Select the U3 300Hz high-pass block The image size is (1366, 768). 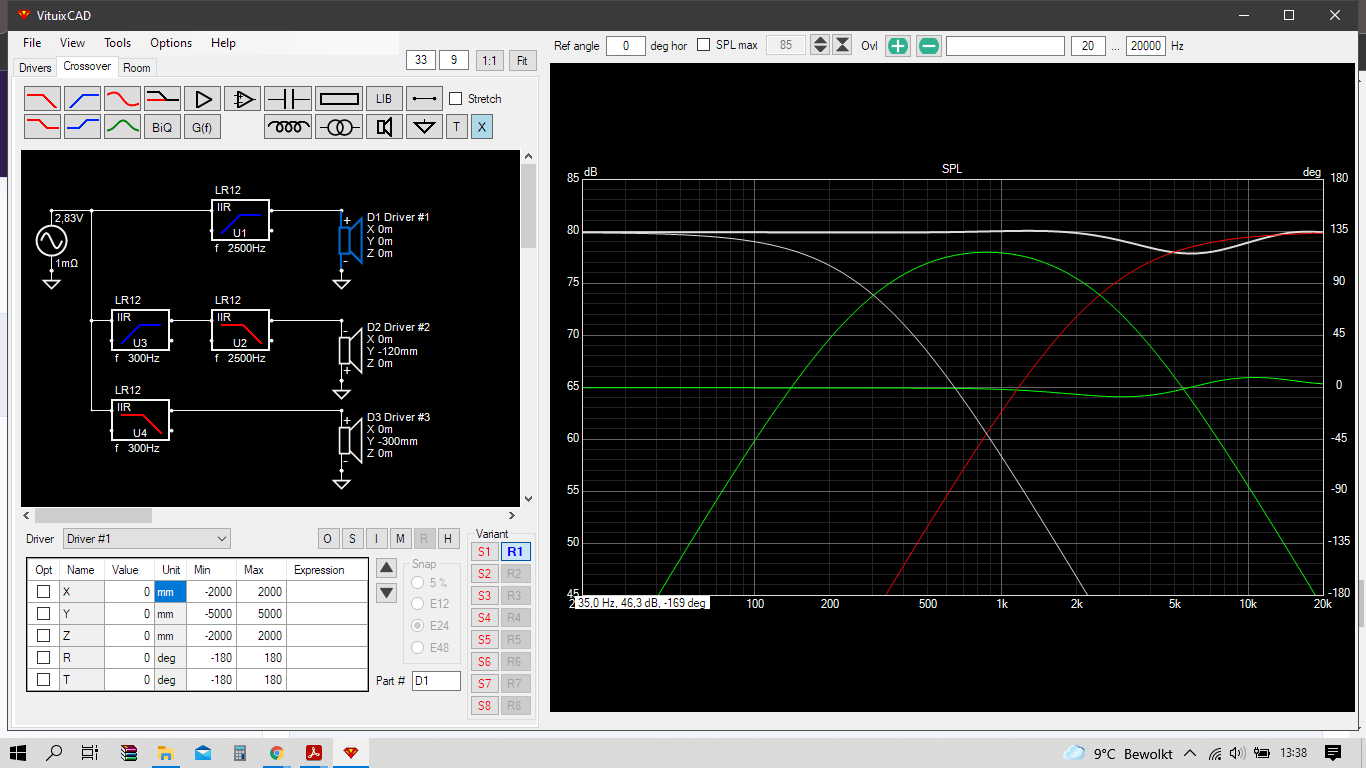[140, 330]
